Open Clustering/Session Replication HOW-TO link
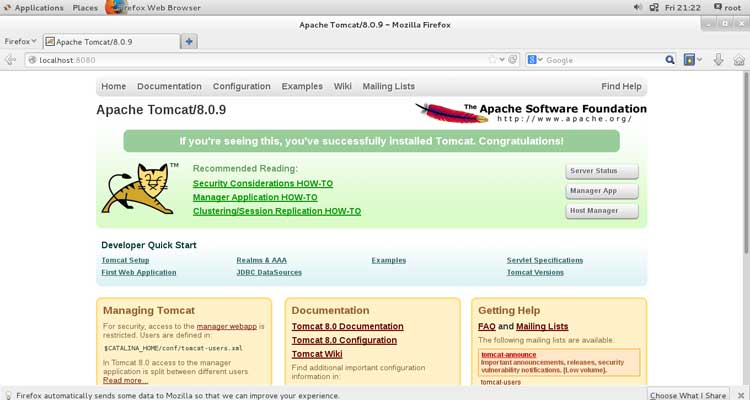The image size is (750, 400). point(277,211)
